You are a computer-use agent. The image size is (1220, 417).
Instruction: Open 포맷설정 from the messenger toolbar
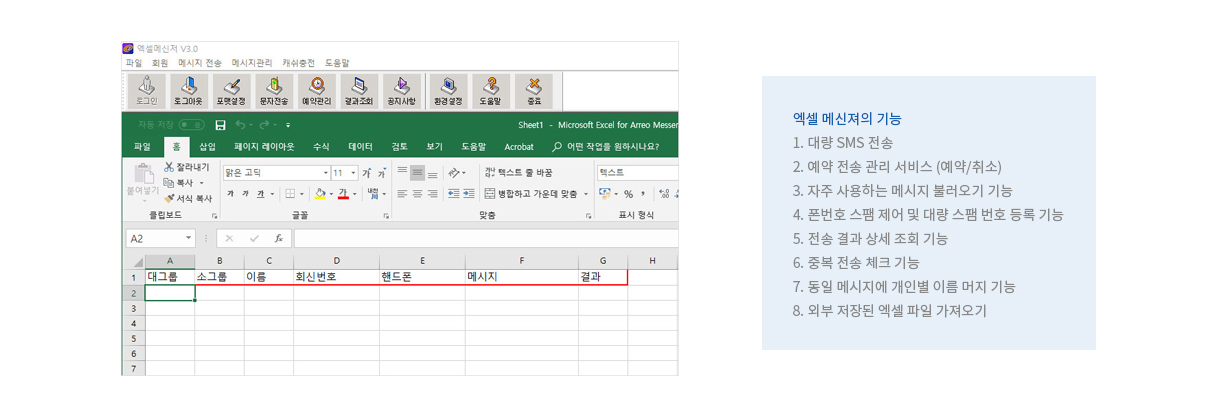[x=231, y=90]
